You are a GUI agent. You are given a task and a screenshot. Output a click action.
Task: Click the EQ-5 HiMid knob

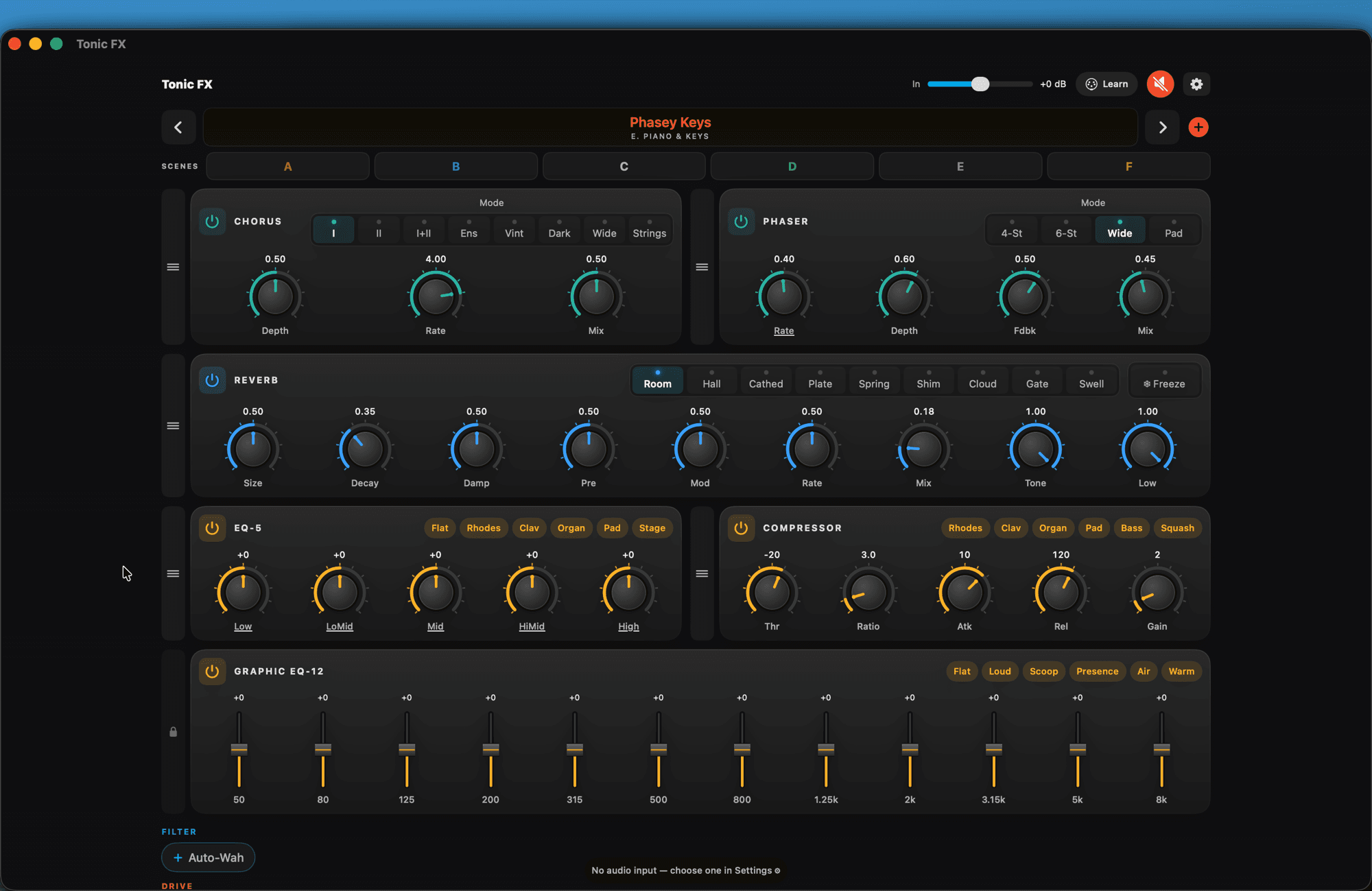pyautogui.click(x=532, y=591)
